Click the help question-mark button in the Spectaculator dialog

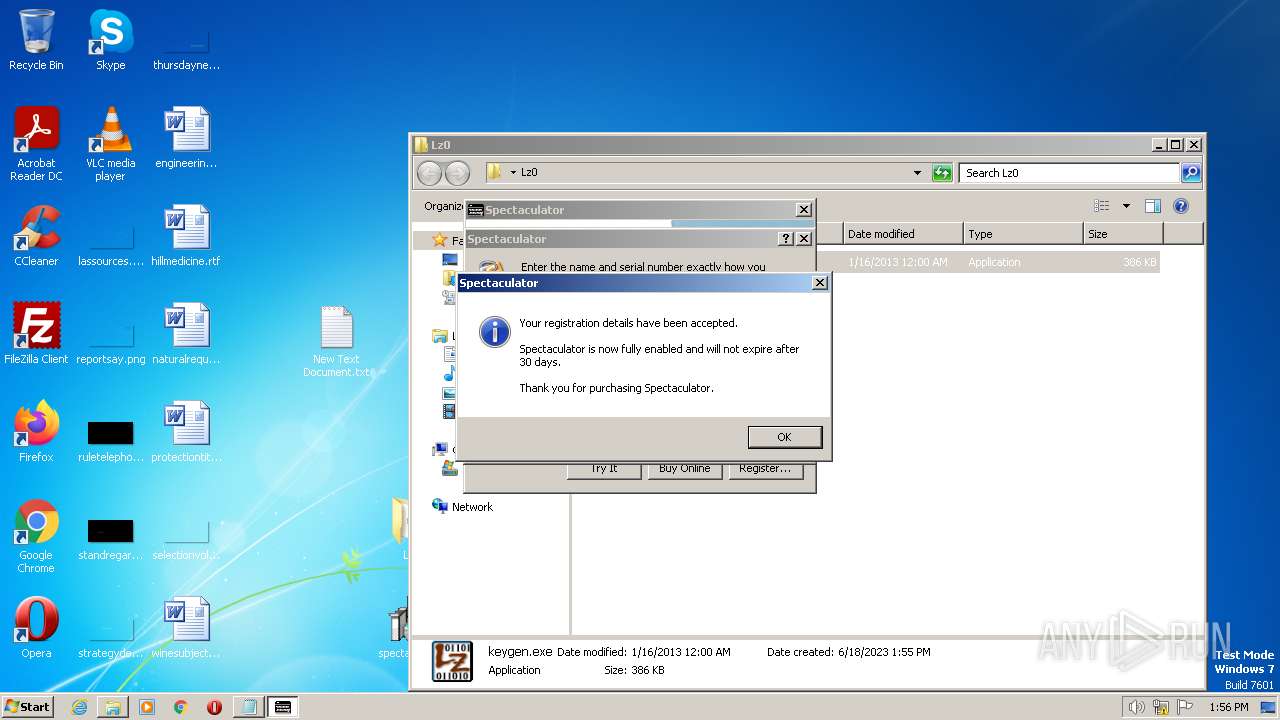(x=786, y=239)
